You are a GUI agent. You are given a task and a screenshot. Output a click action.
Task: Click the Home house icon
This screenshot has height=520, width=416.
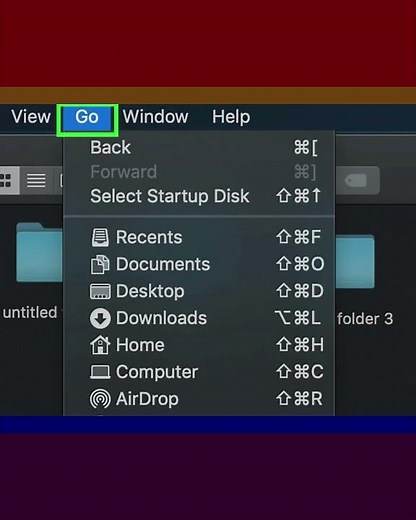pos(100,345)
